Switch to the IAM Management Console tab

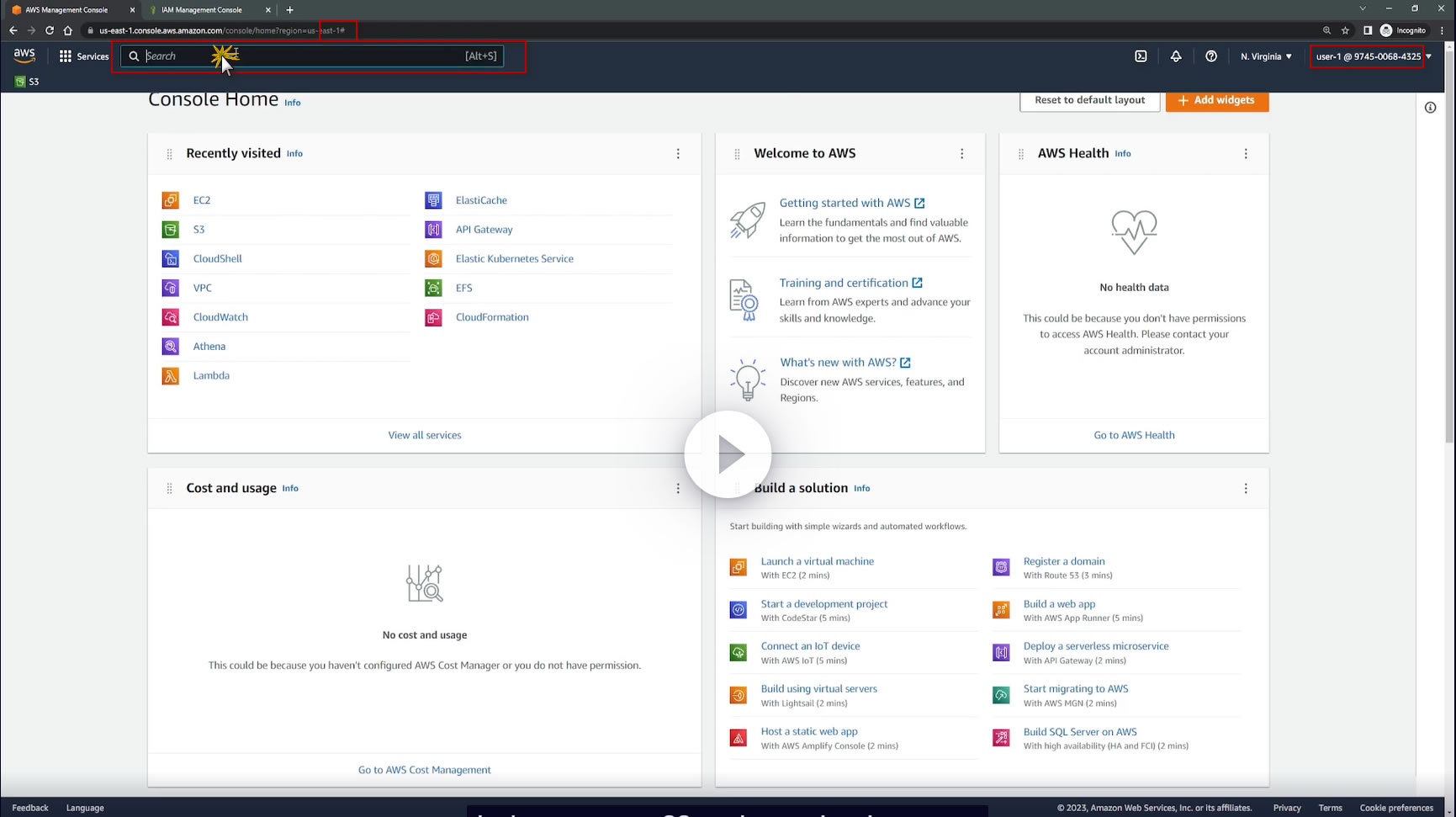pos(209,10)
